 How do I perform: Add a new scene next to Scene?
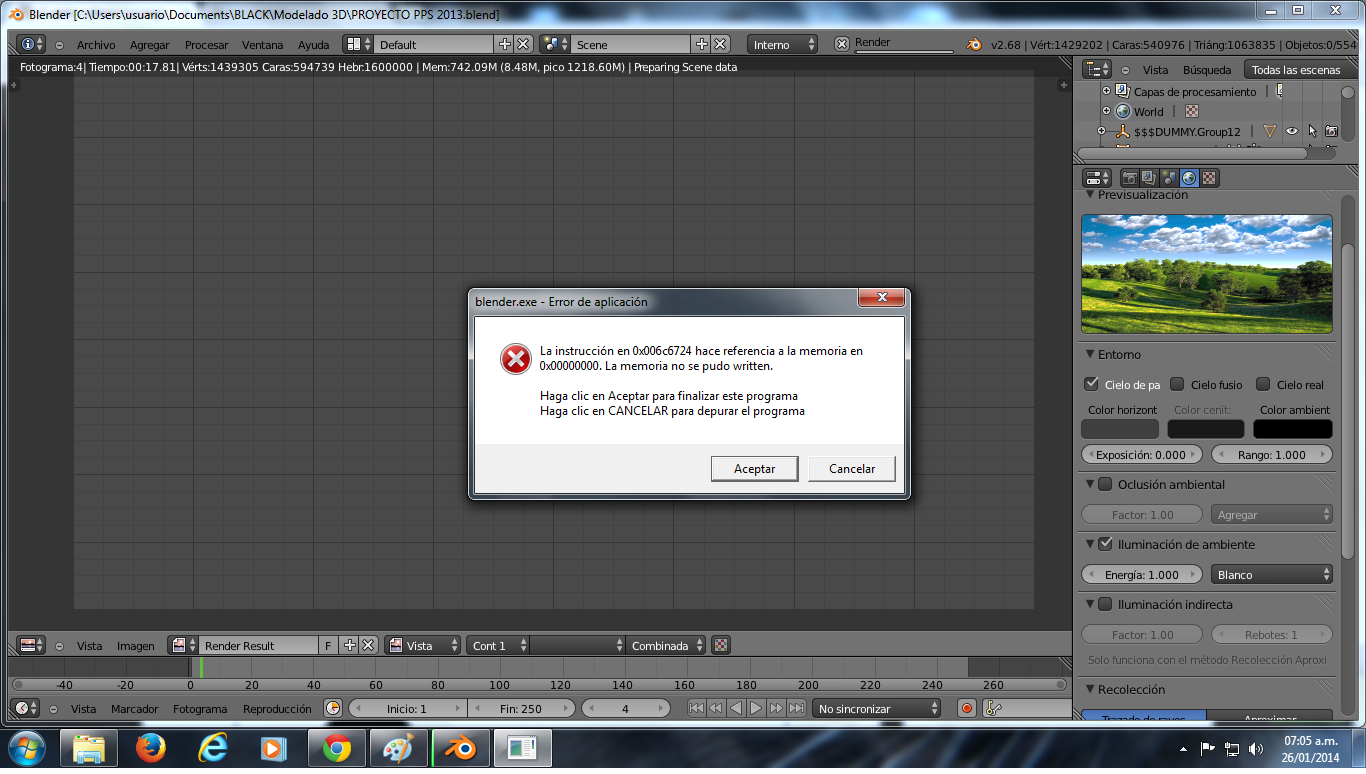click(702, 44)
